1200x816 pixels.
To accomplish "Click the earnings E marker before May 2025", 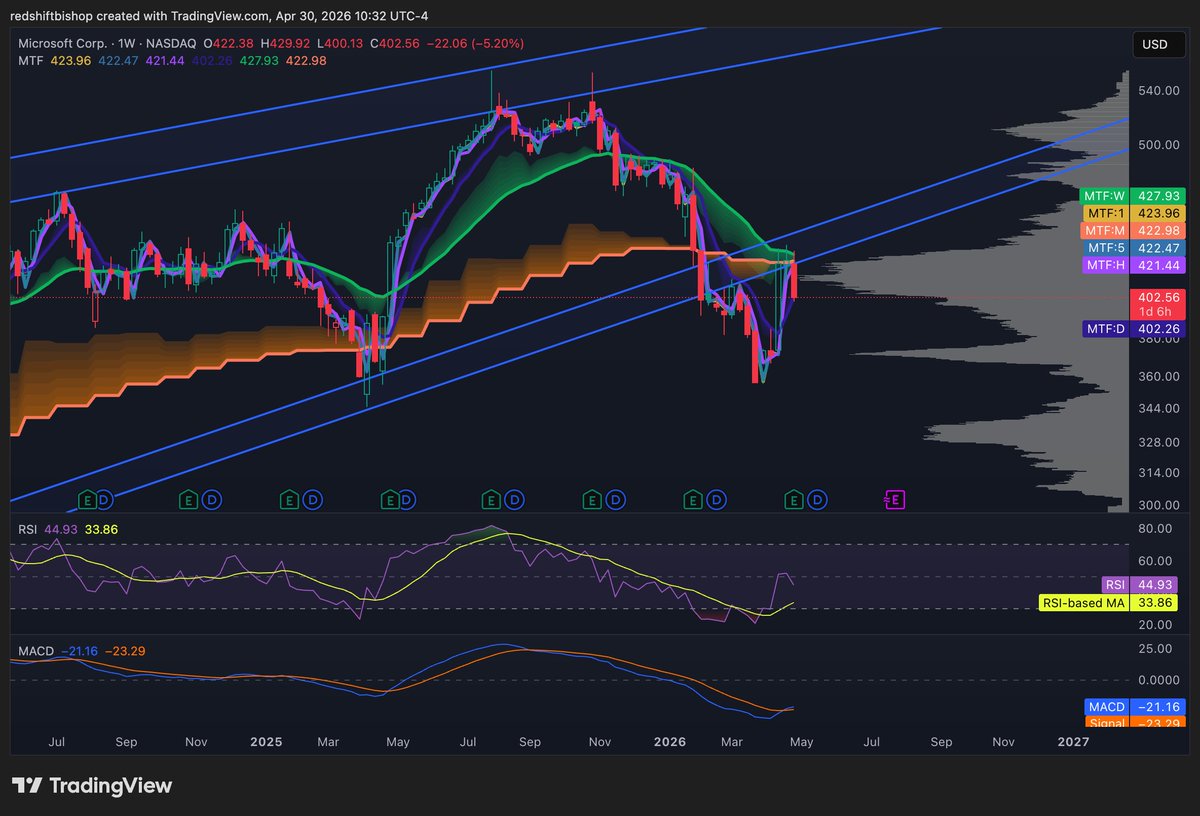I will (390, 498).
